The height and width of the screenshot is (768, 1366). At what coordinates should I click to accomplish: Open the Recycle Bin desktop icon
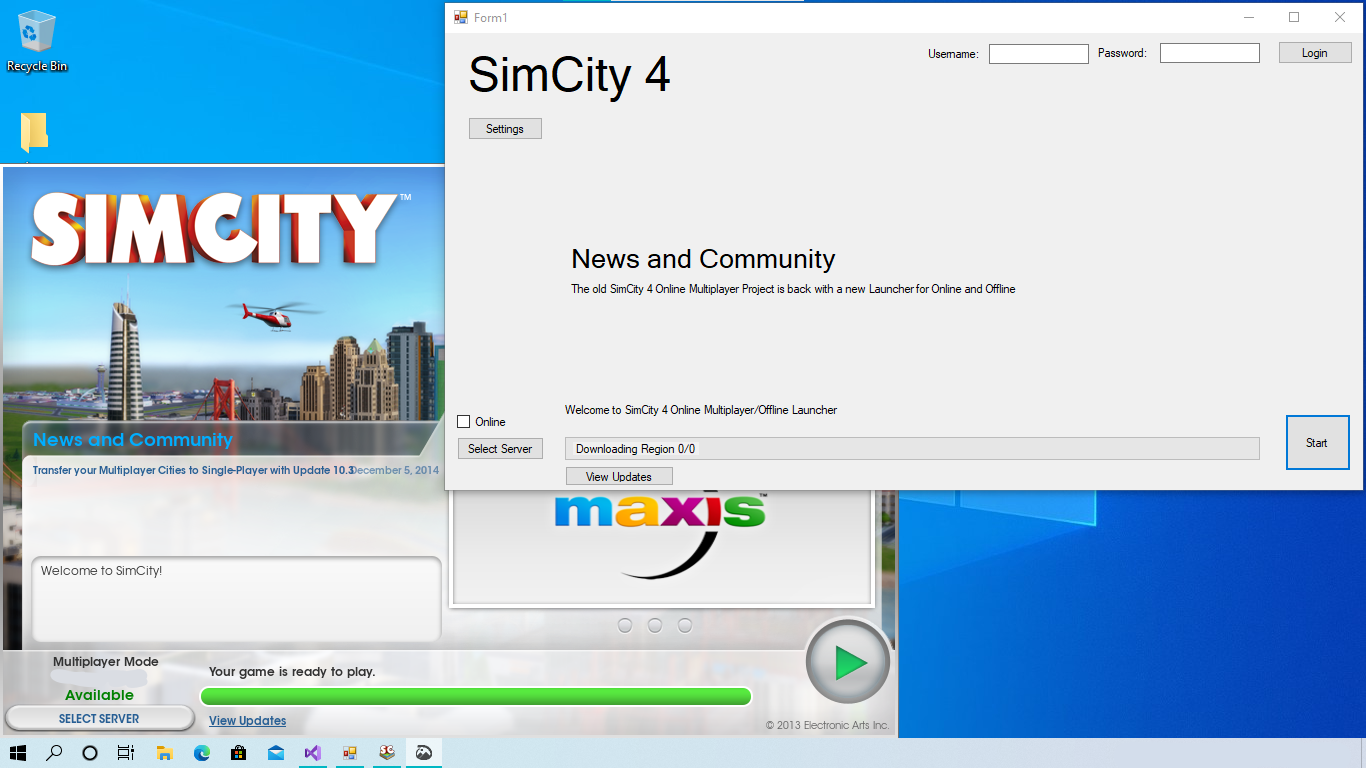37,42
